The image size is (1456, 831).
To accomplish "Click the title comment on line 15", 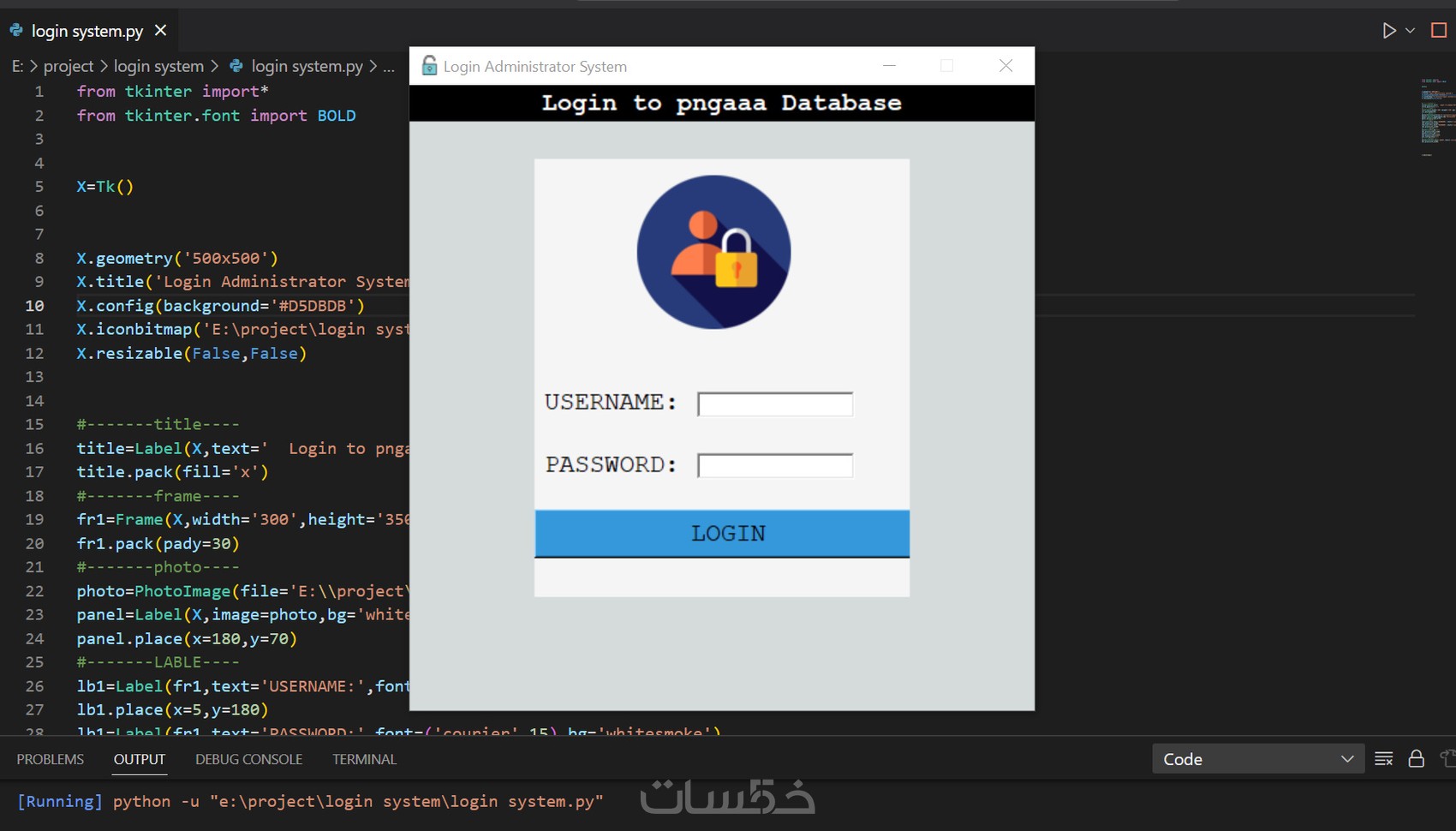I will (x=158, y=424).
